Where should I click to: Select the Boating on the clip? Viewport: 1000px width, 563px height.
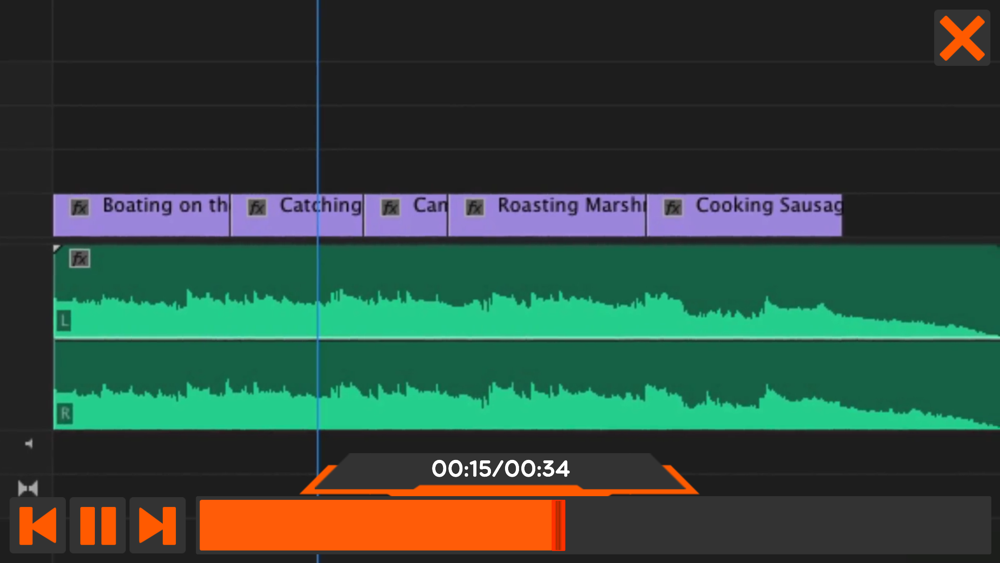tap(142, 215)
